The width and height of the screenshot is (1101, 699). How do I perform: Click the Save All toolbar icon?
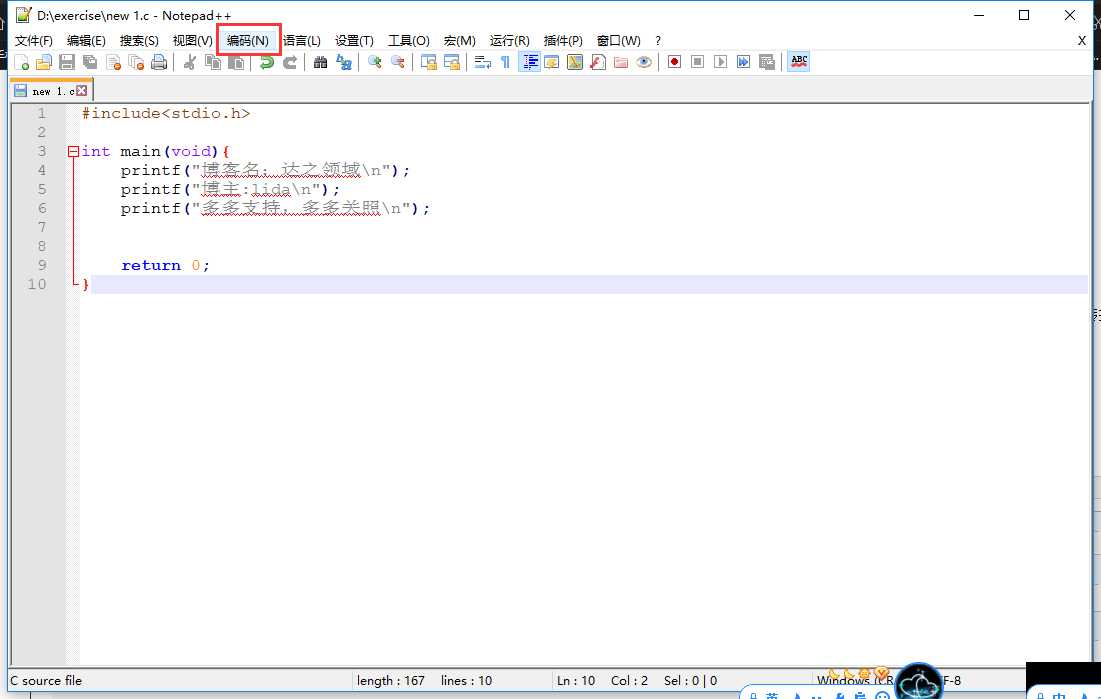point(90,63)
